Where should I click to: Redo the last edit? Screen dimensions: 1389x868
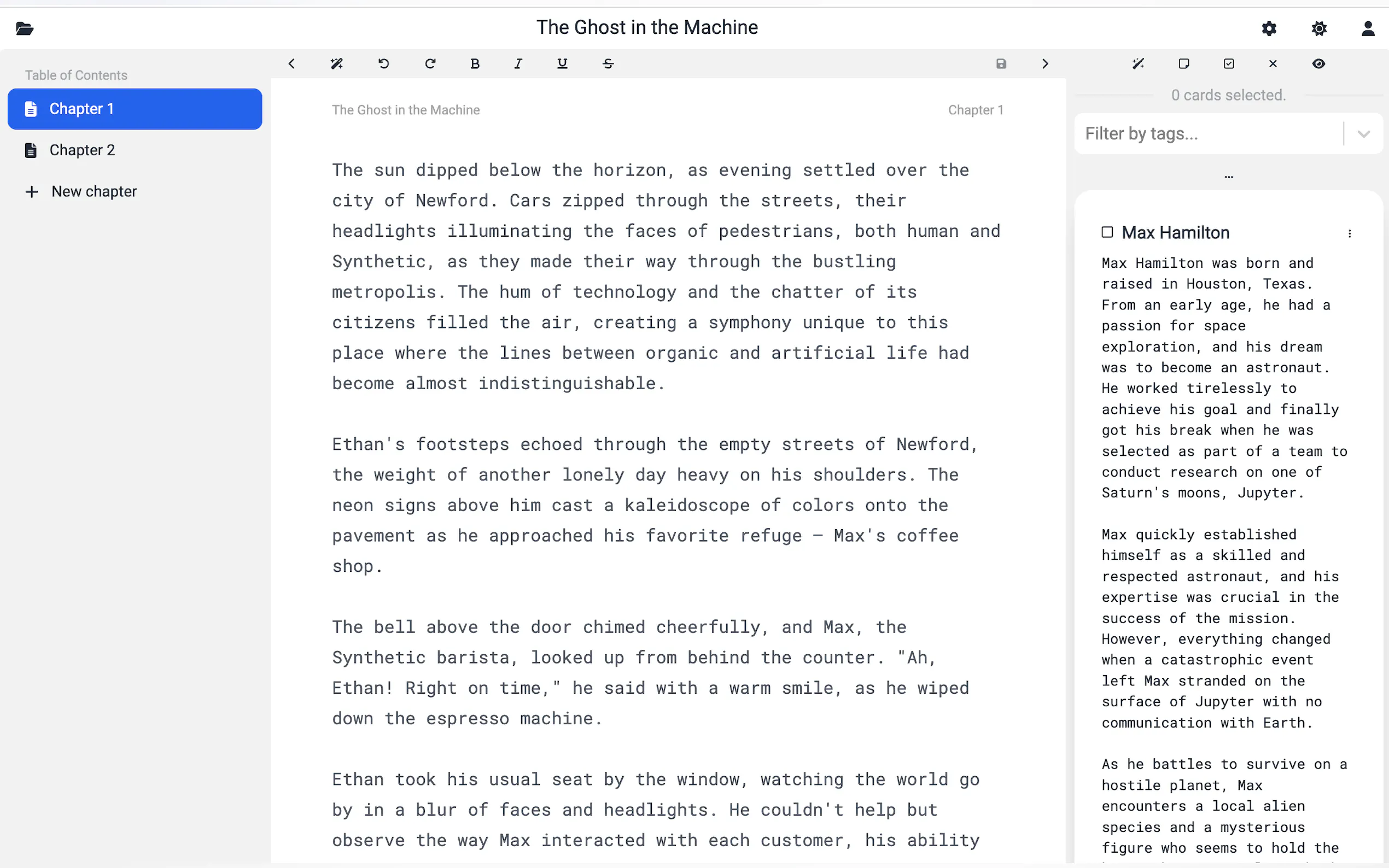(x=430, y=64)
